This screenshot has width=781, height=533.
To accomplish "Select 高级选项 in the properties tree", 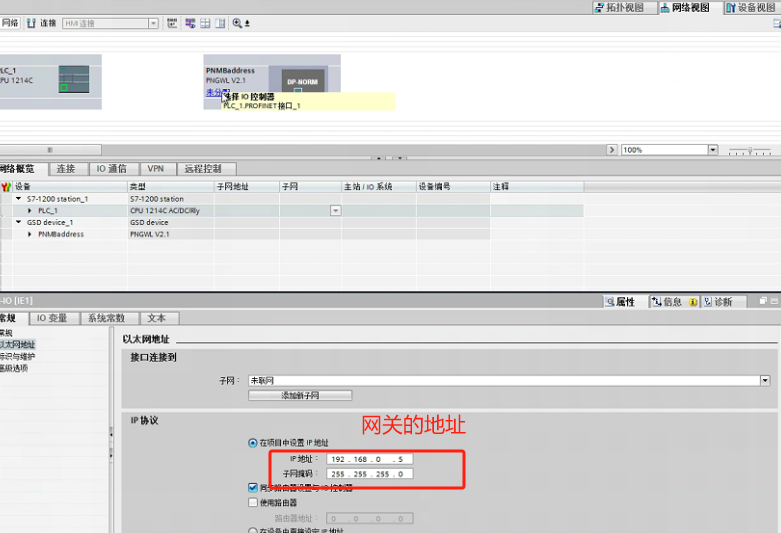I will [x=14, y=368].
